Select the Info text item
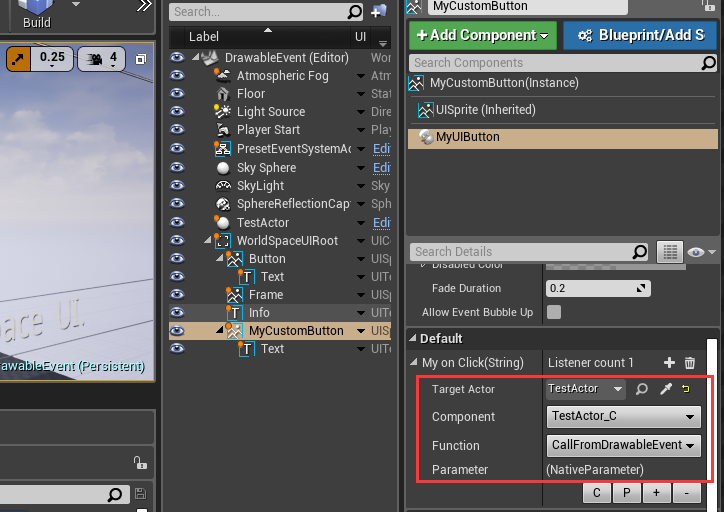 259,313
